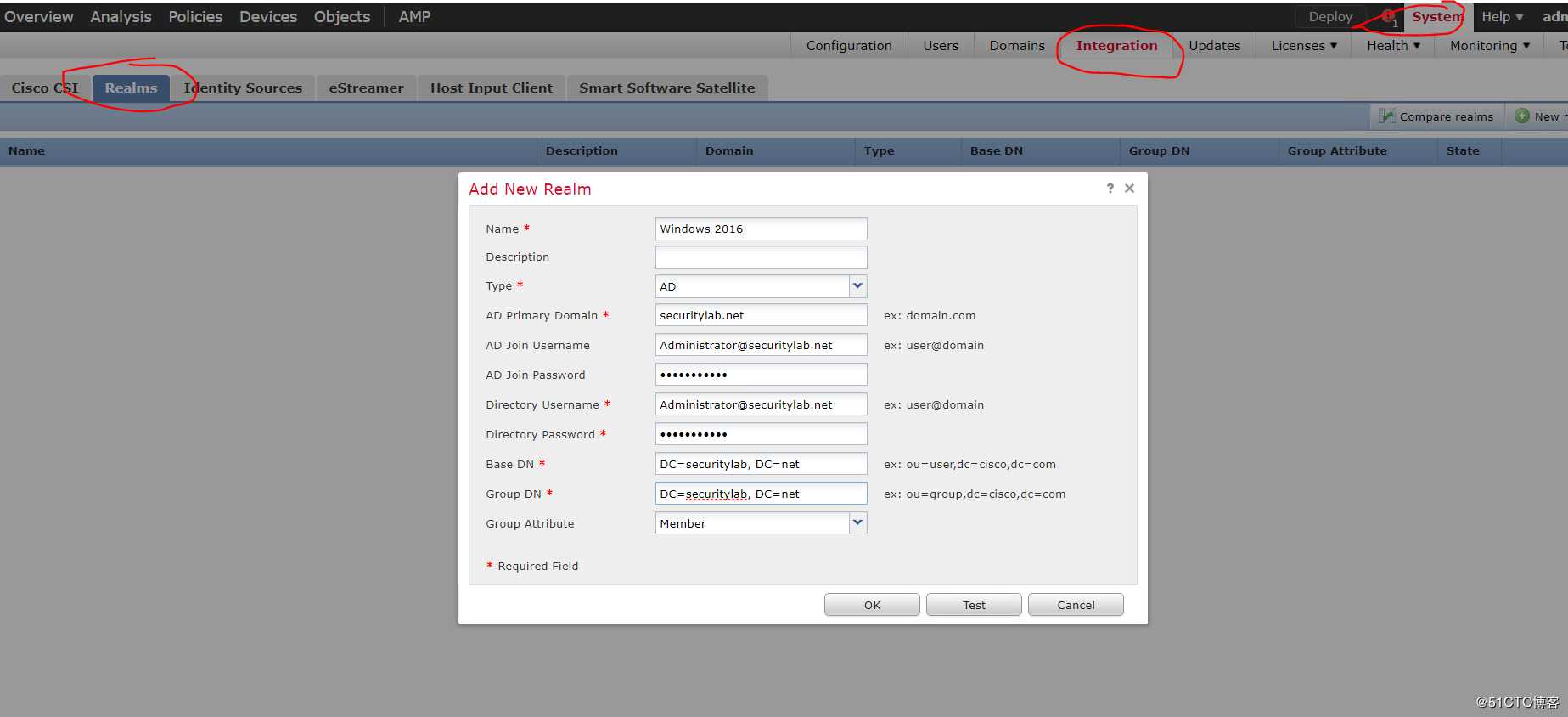Image resolution: width=1568 pixels, height=717 pixels.
Task: Click the 'Add New Realm' dialog title
Action: pos(530,189)
